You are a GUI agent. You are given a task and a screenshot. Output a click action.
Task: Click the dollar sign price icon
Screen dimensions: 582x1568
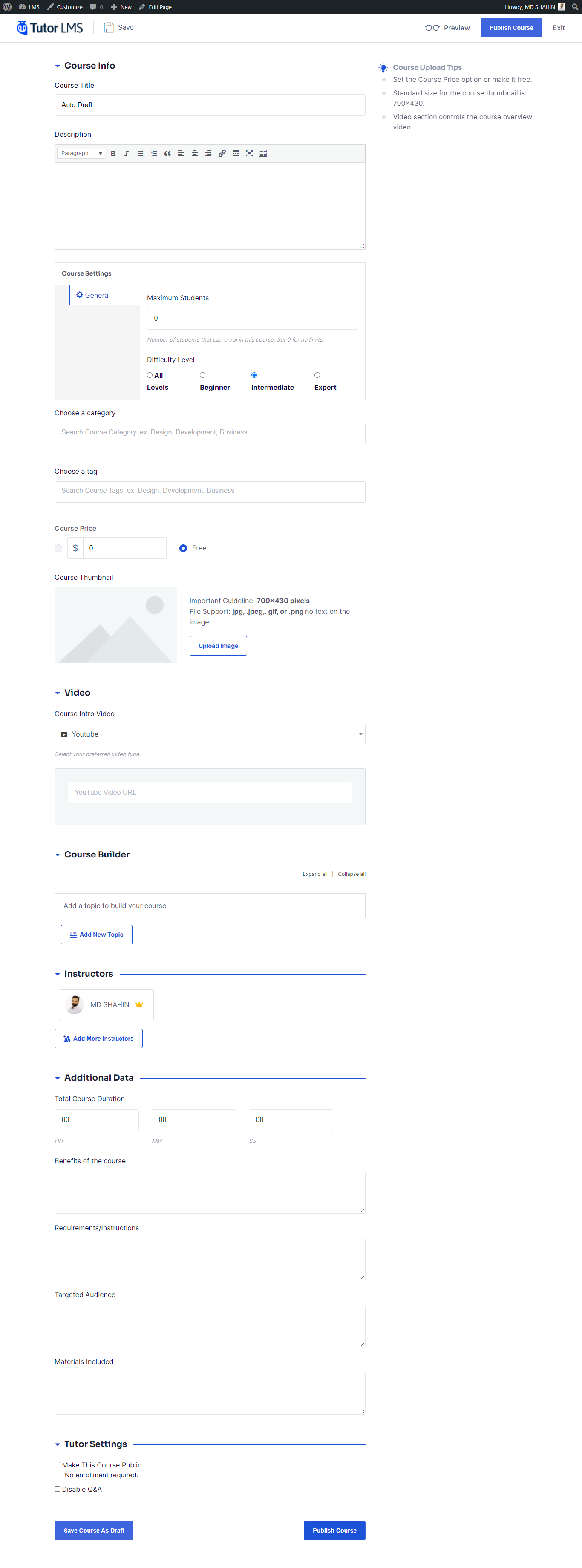pos(75,548)
